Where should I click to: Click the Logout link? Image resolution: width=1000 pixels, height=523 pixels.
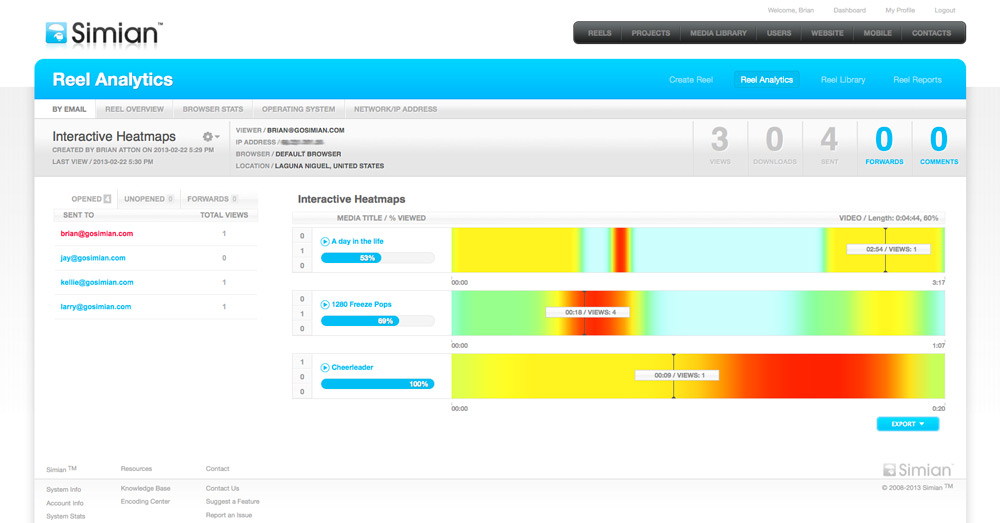945,10
